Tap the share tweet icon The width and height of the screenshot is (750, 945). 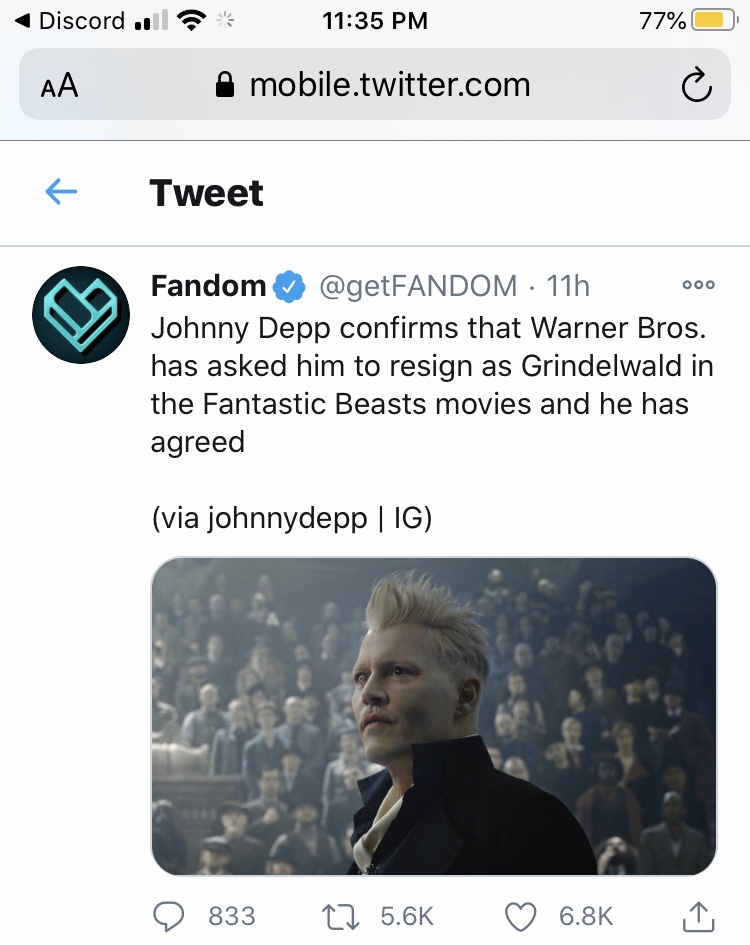point(698,915)
